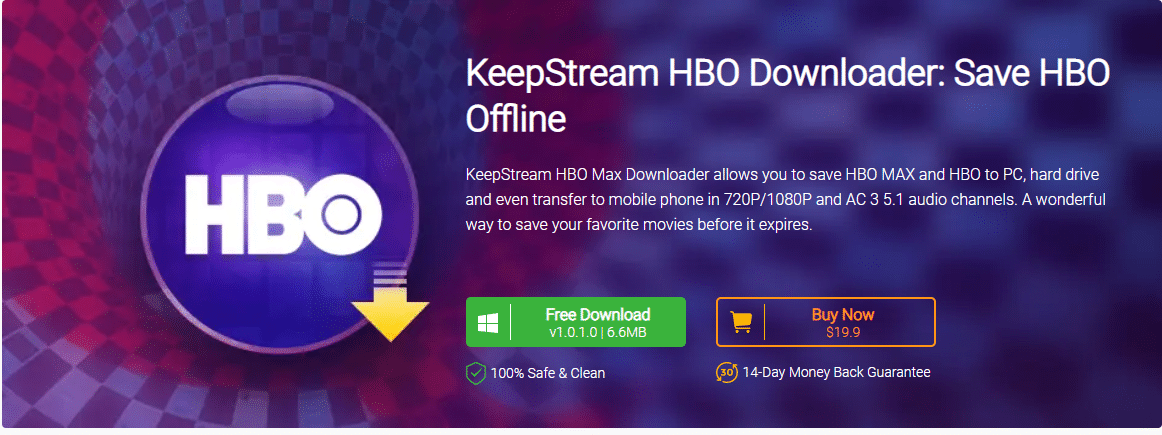Click the green shield checkmark icon
Viewport: 1162px width, 435px height.
click(x=475, y=373)
